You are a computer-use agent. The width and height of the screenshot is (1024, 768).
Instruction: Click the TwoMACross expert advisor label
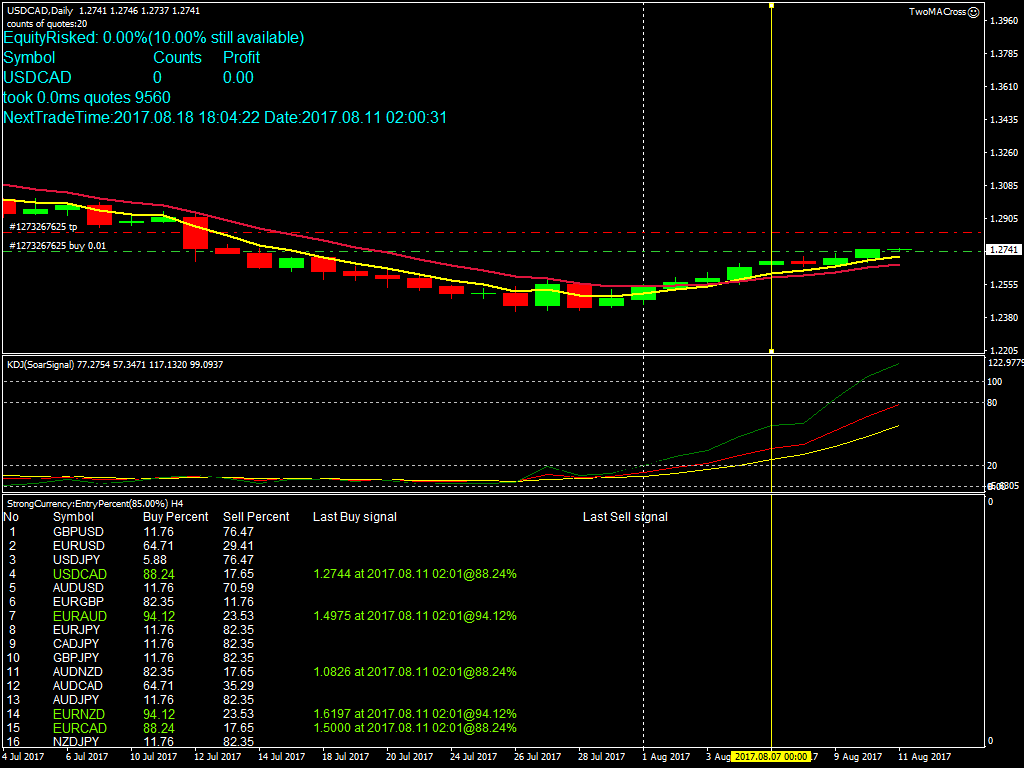click(x=937, y=12)
